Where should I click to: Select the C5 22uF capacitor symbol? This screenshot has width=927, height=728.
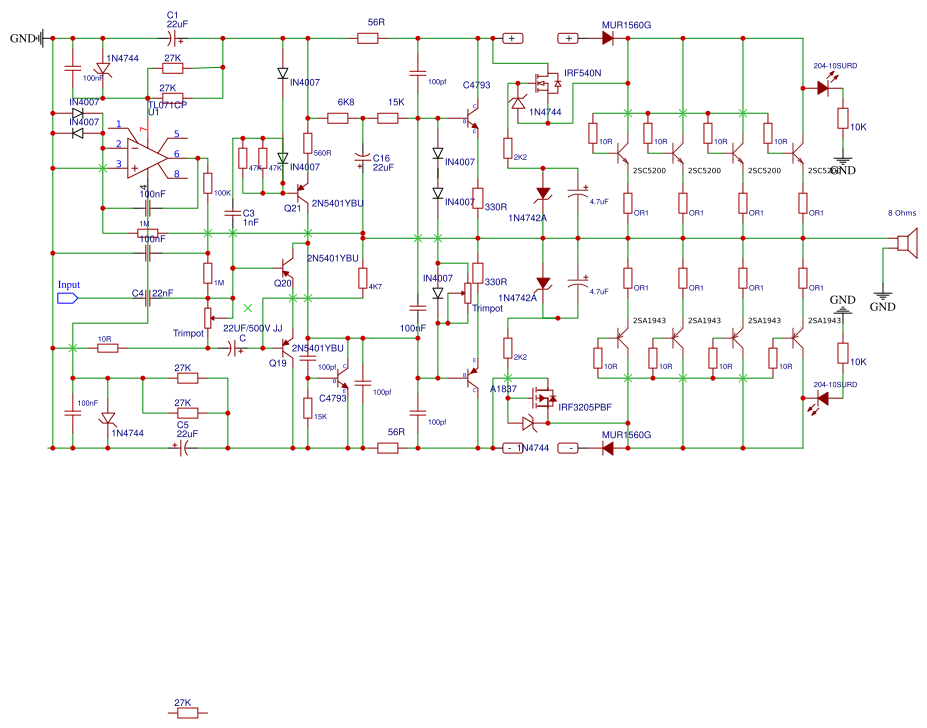point(181,448)
